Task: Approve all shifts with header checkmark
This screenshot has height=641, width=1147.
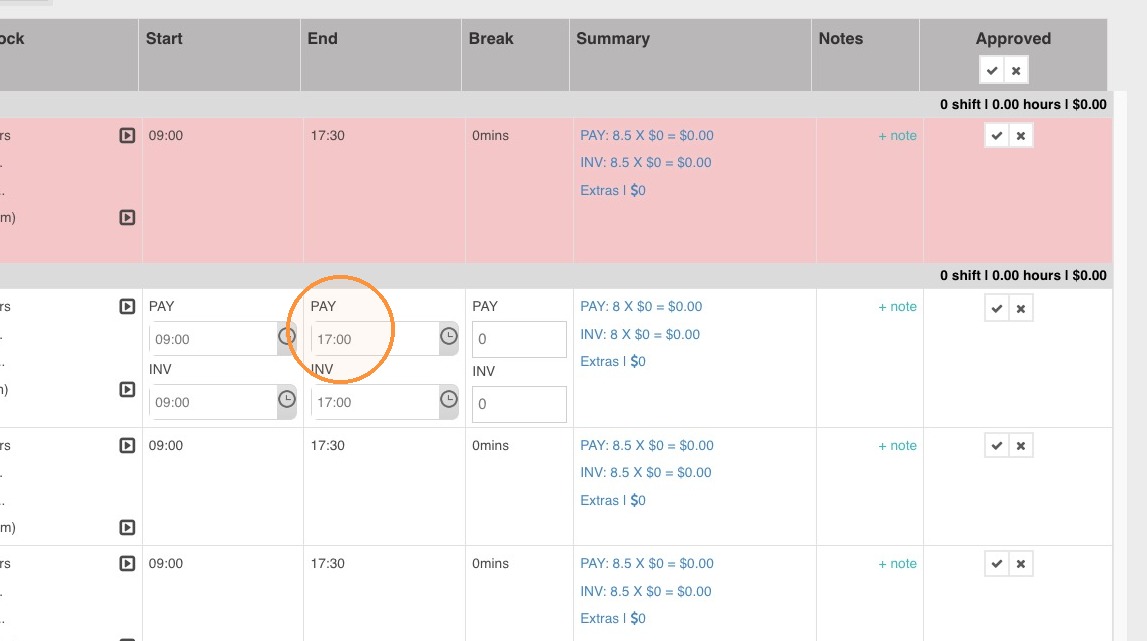Action: pos(992,71)
